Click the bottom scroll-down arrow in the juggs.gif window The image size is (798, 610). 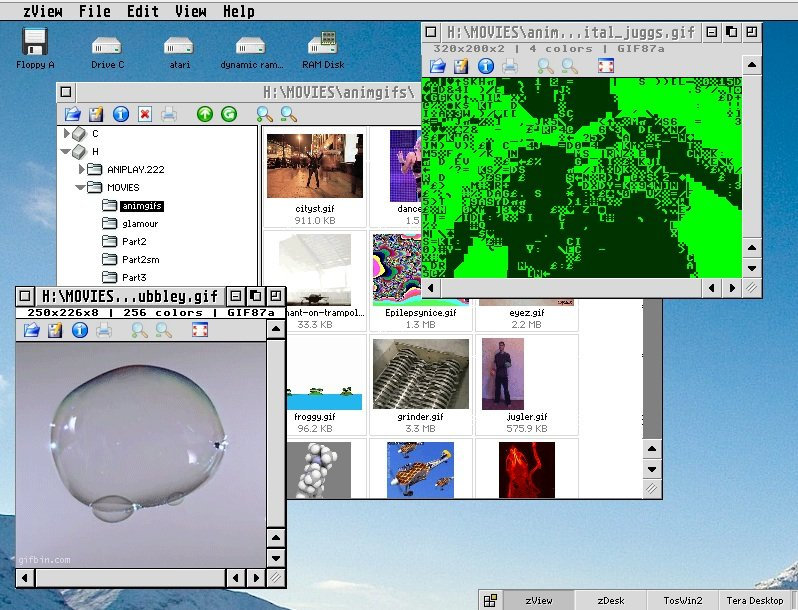tap(752, 268)
